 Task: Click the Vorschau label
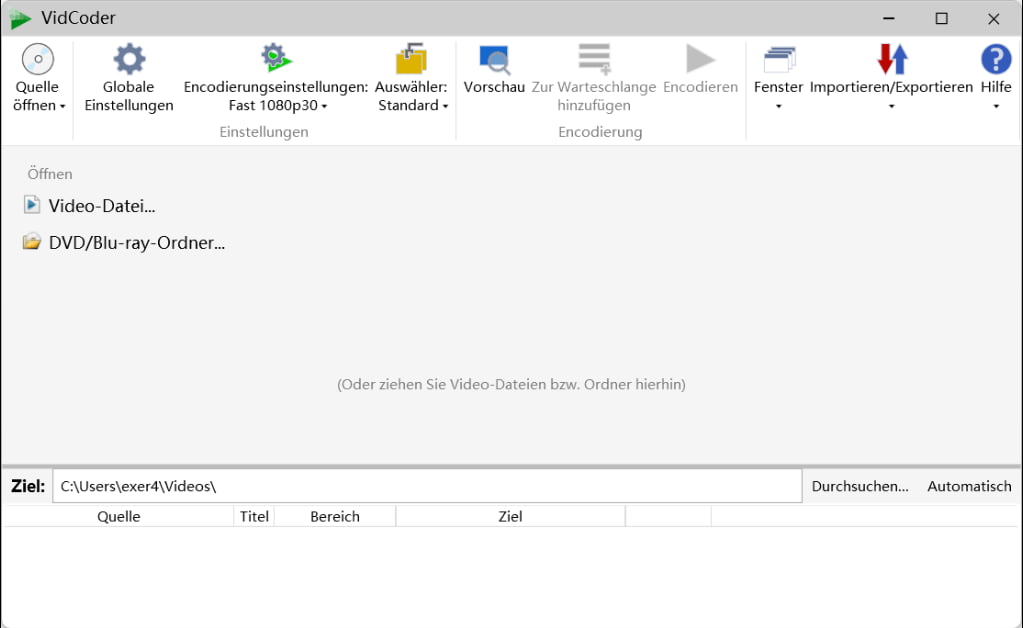coord(494,87)
